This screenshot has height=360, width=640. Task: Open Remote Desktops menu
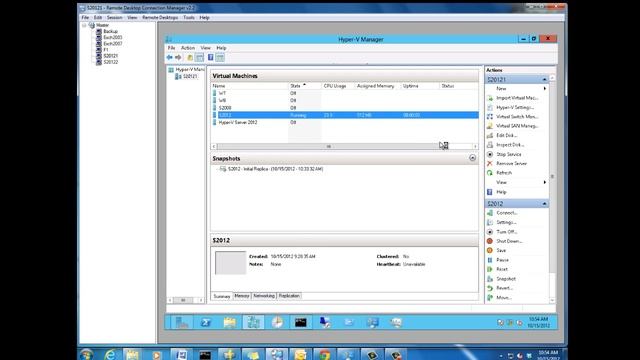click(x=160, y=18)
